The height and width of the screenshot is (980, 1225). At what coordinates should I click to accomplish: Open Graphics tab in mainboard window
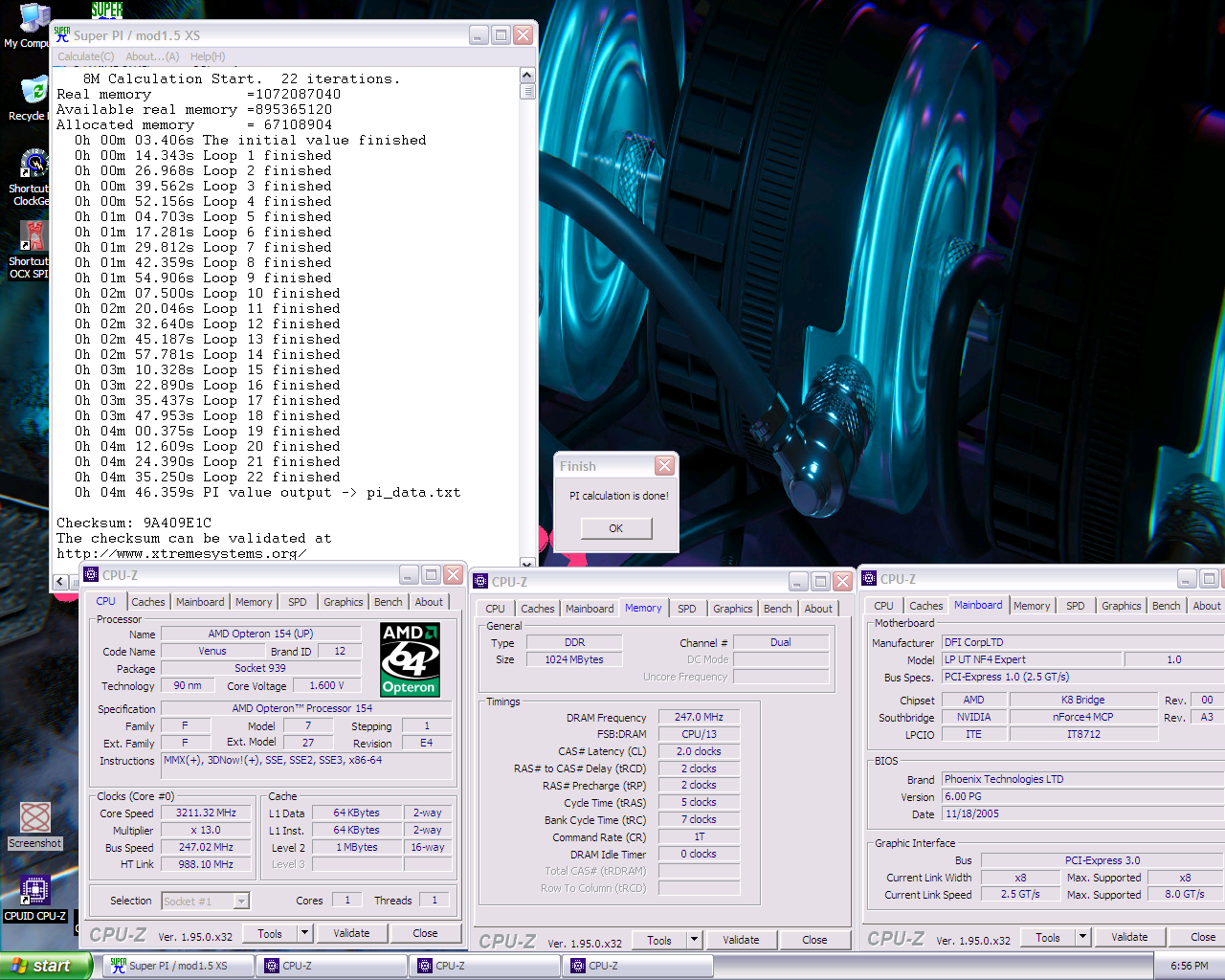1122,606
